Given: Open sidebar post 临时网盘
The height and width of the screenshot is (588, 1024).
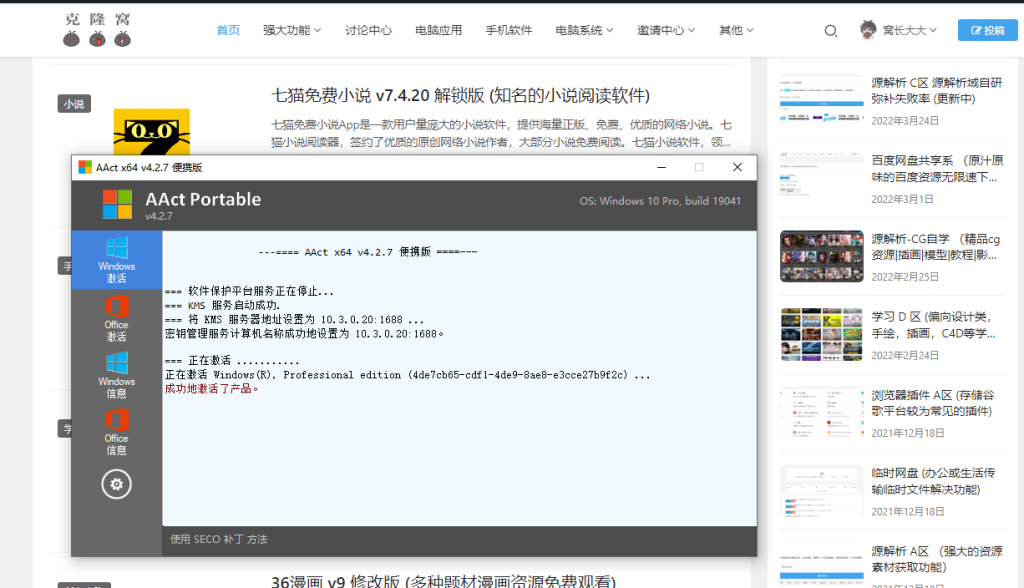Looking at the screenshot, I should click(x=933, y=481).
